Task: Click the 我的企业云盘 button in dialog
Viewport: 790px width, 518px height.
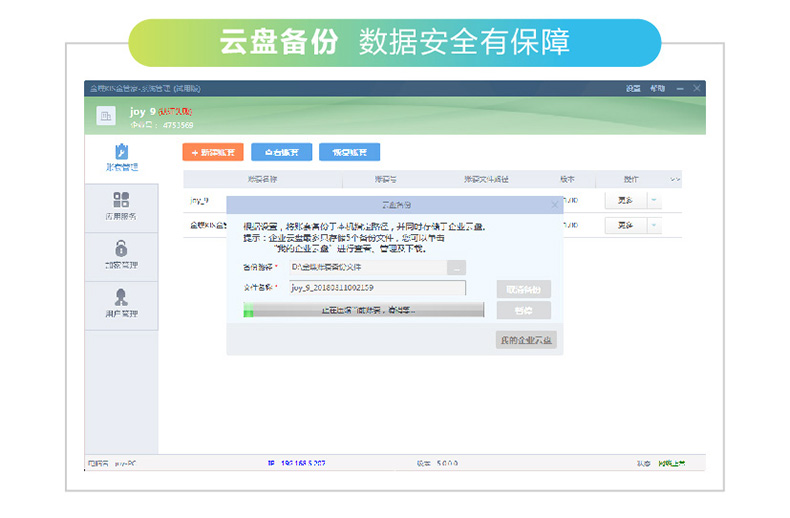Action: (525, 340)
